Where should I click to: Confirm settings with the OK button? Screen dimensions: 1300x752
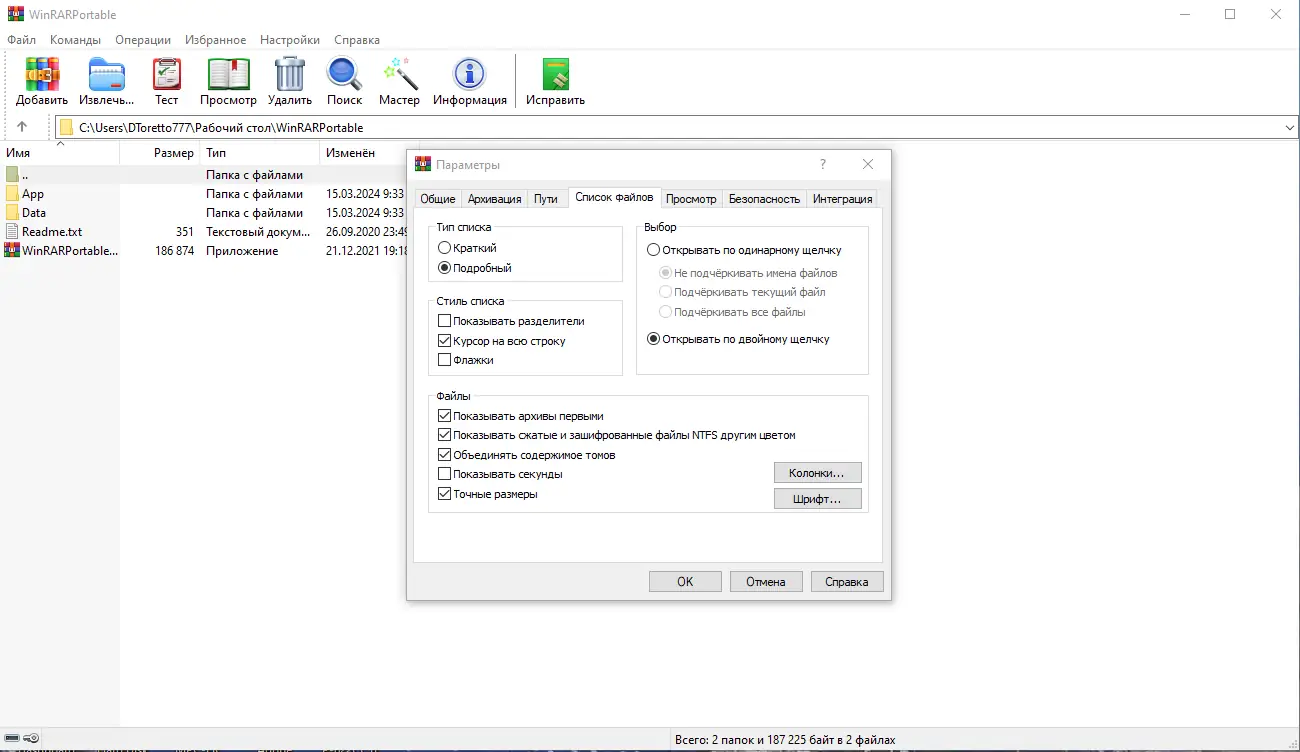[x=685, y=582]
